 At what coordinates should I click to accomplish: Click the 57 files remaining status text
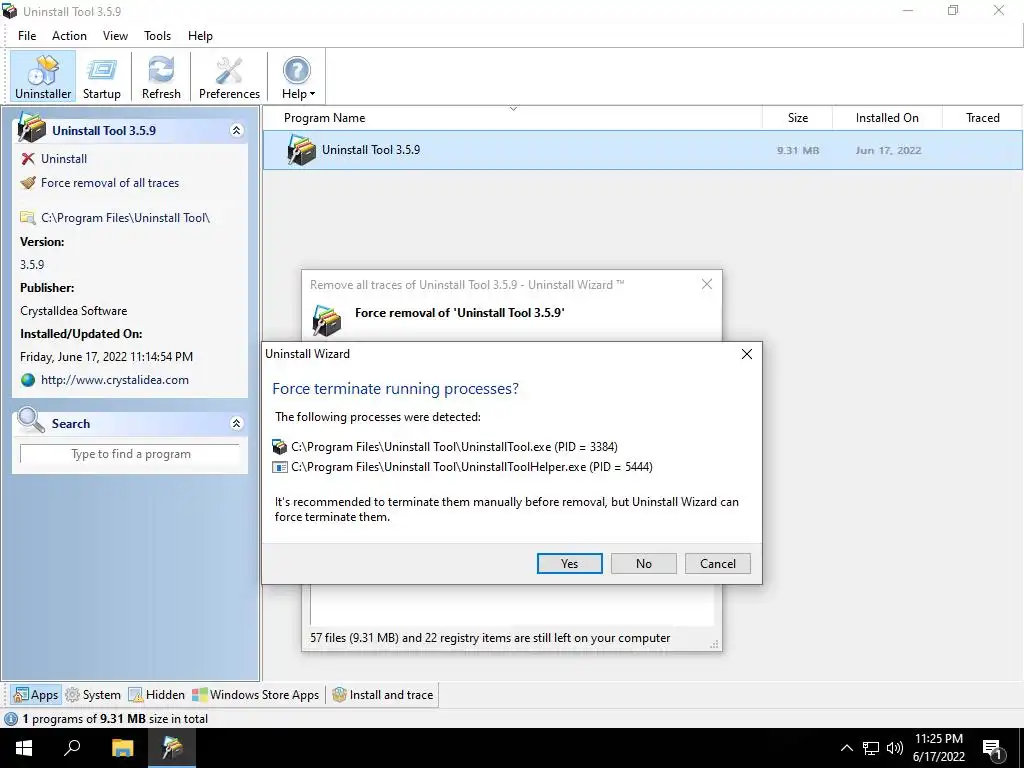pos(490,638)
